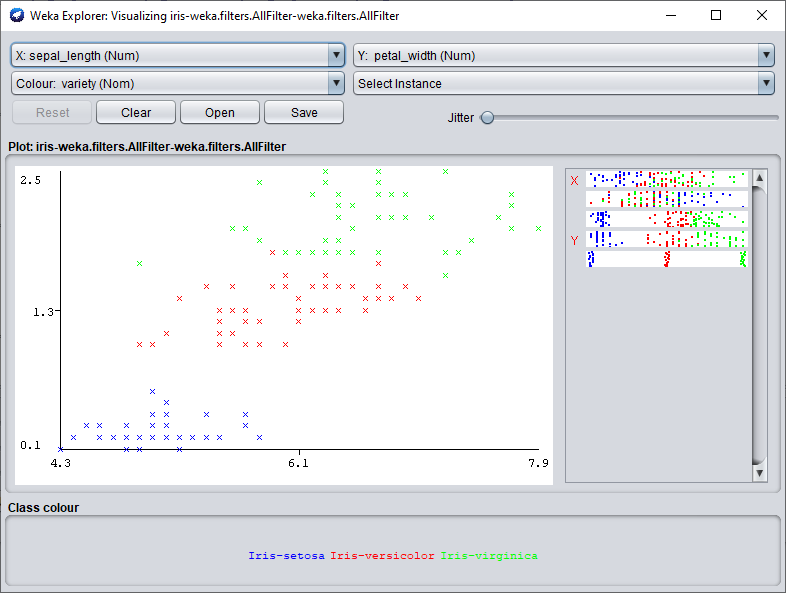Click the Open button
The image size is (786, 593).
220,112
